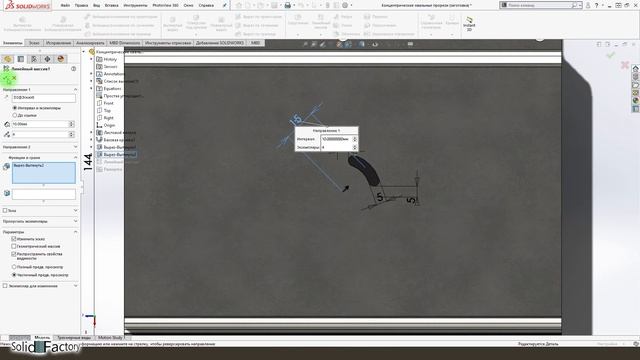Screen dimensions: 640x360
Task: Open the ConfigurationManager tab icon
Action: 34,59
